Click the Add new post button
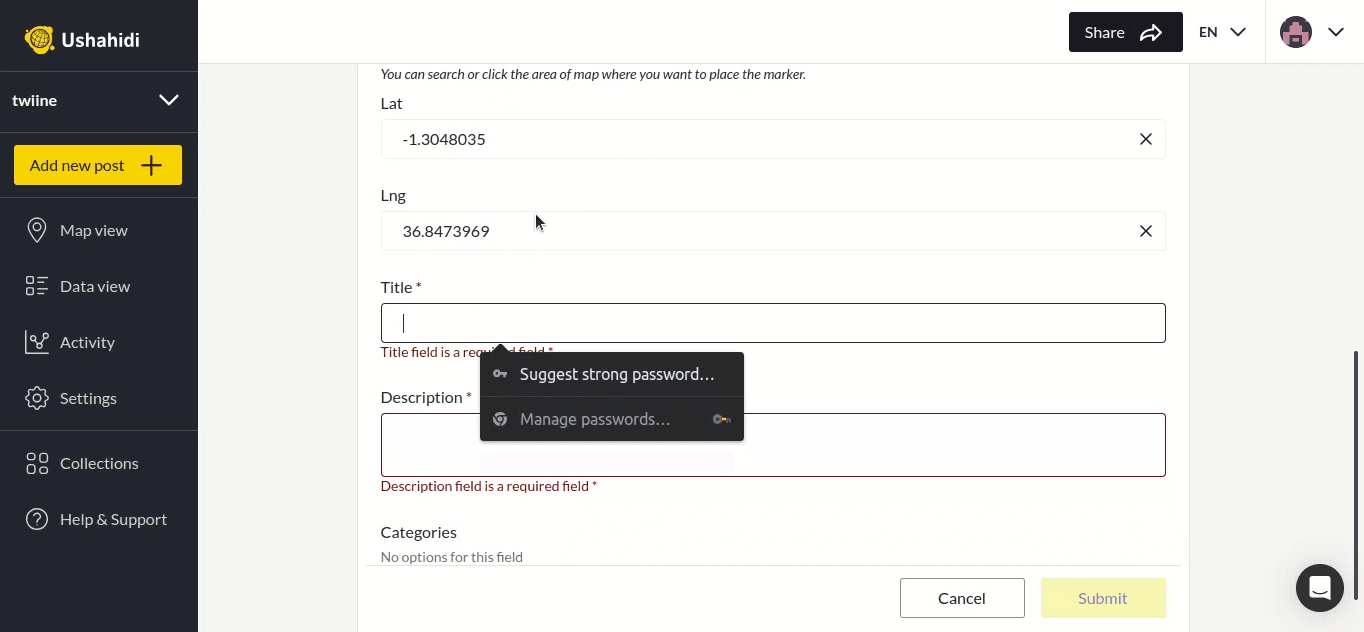 [97, 165]
